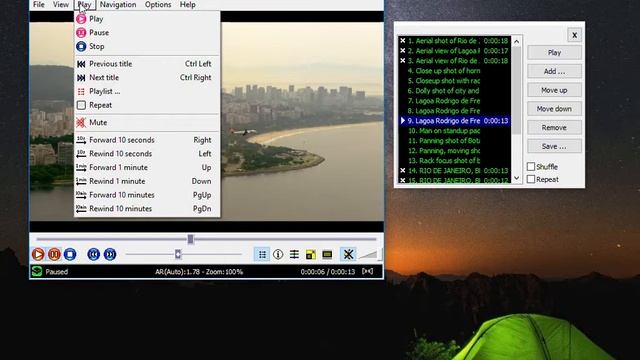The width and height of the screenshot is (640, 360).
Task: Click Save ... button in playlist editor
Action: pos(554,147)
